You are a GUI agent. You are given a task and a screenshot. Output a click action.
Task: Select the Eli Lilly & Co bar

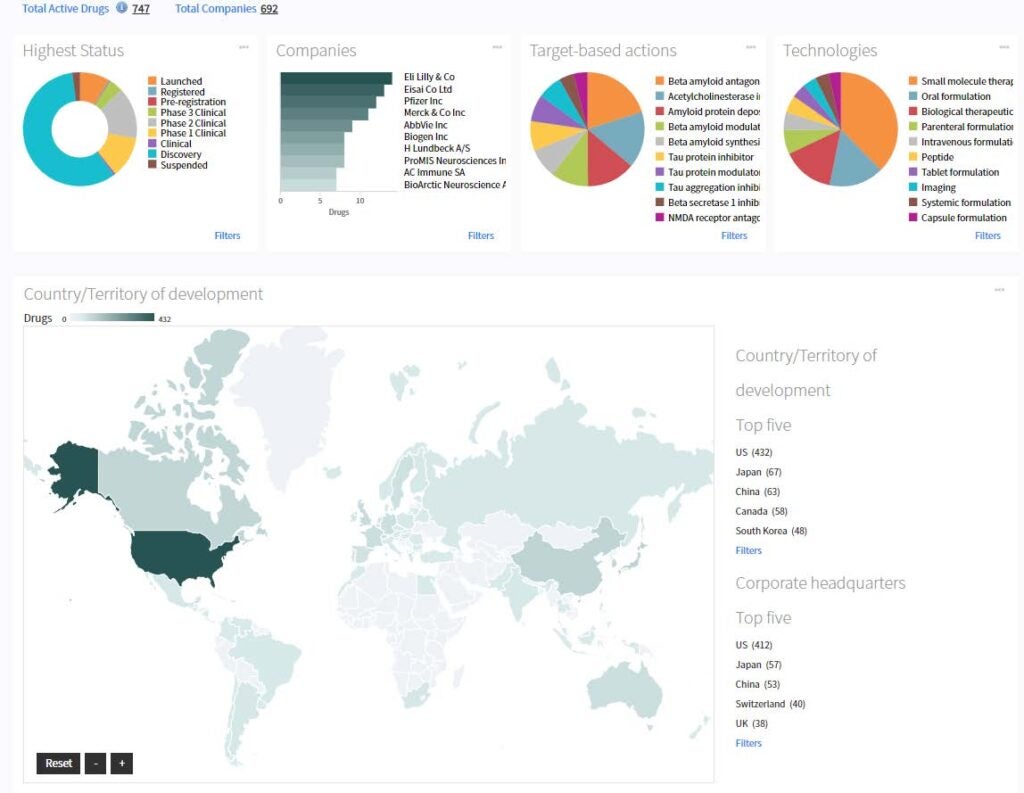(x=336, y=78)
